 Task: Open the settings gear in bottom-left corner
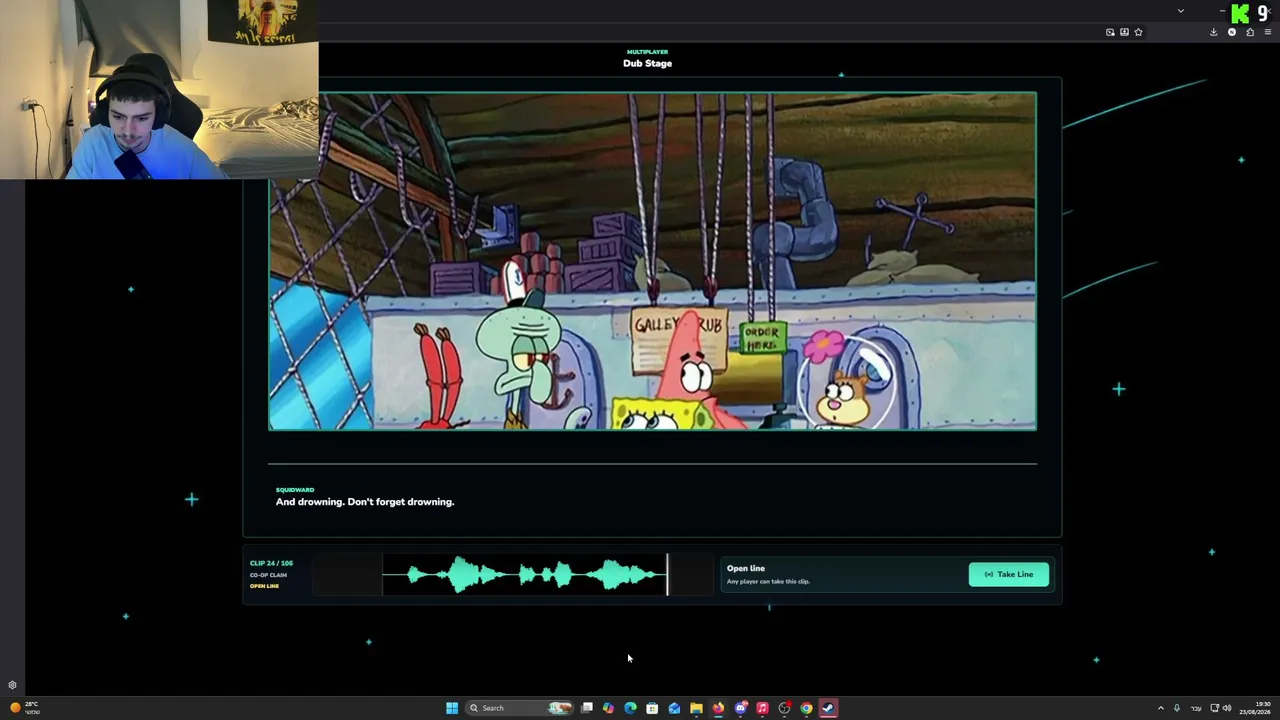(12, 685)
